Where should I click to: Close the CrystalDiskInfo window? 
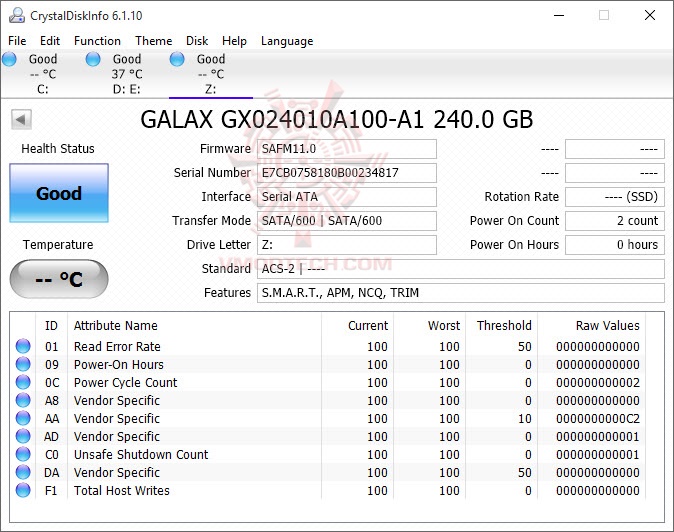pos(649,15)
